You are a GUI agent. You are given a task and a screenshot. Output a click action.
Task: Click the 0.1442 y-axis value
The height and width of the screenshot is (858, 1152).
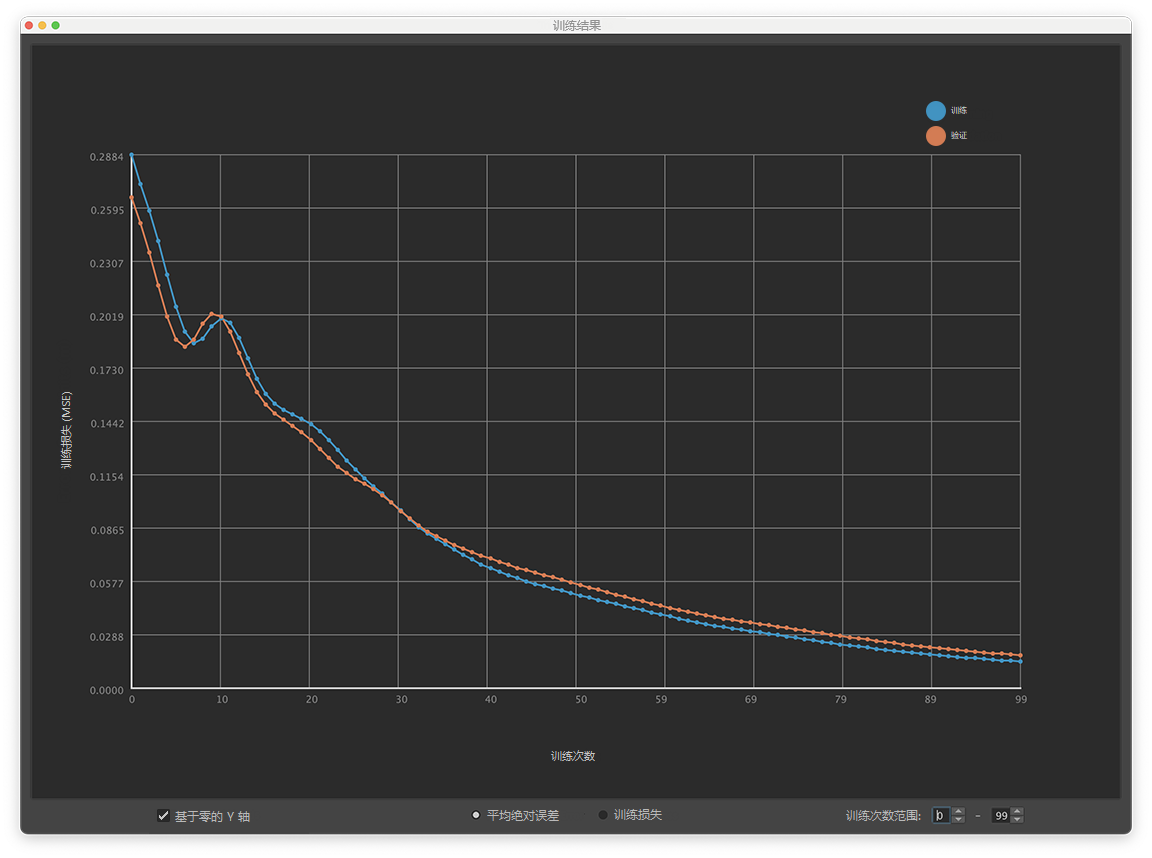pos(107,424)
